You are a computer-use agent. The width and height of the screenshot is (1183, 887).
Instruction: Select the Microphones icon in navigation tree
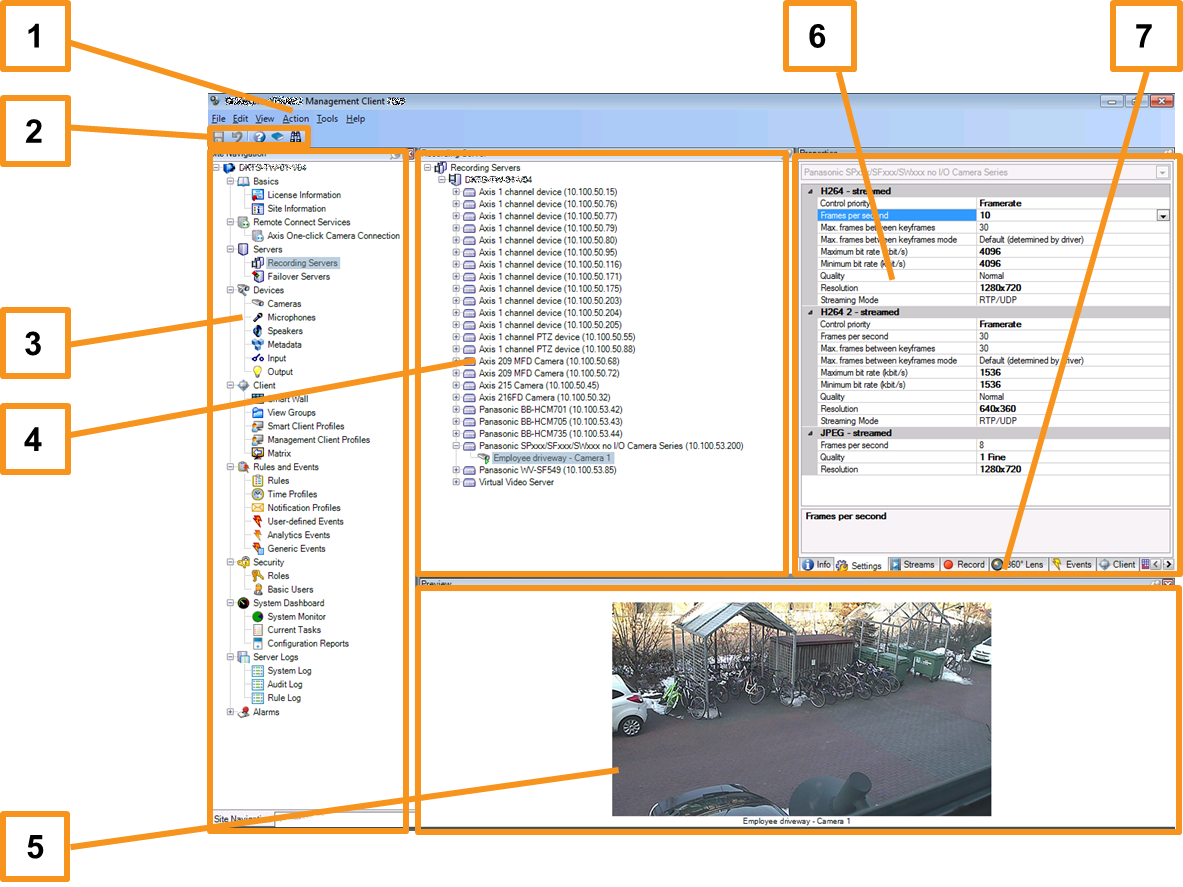(258, 317)
